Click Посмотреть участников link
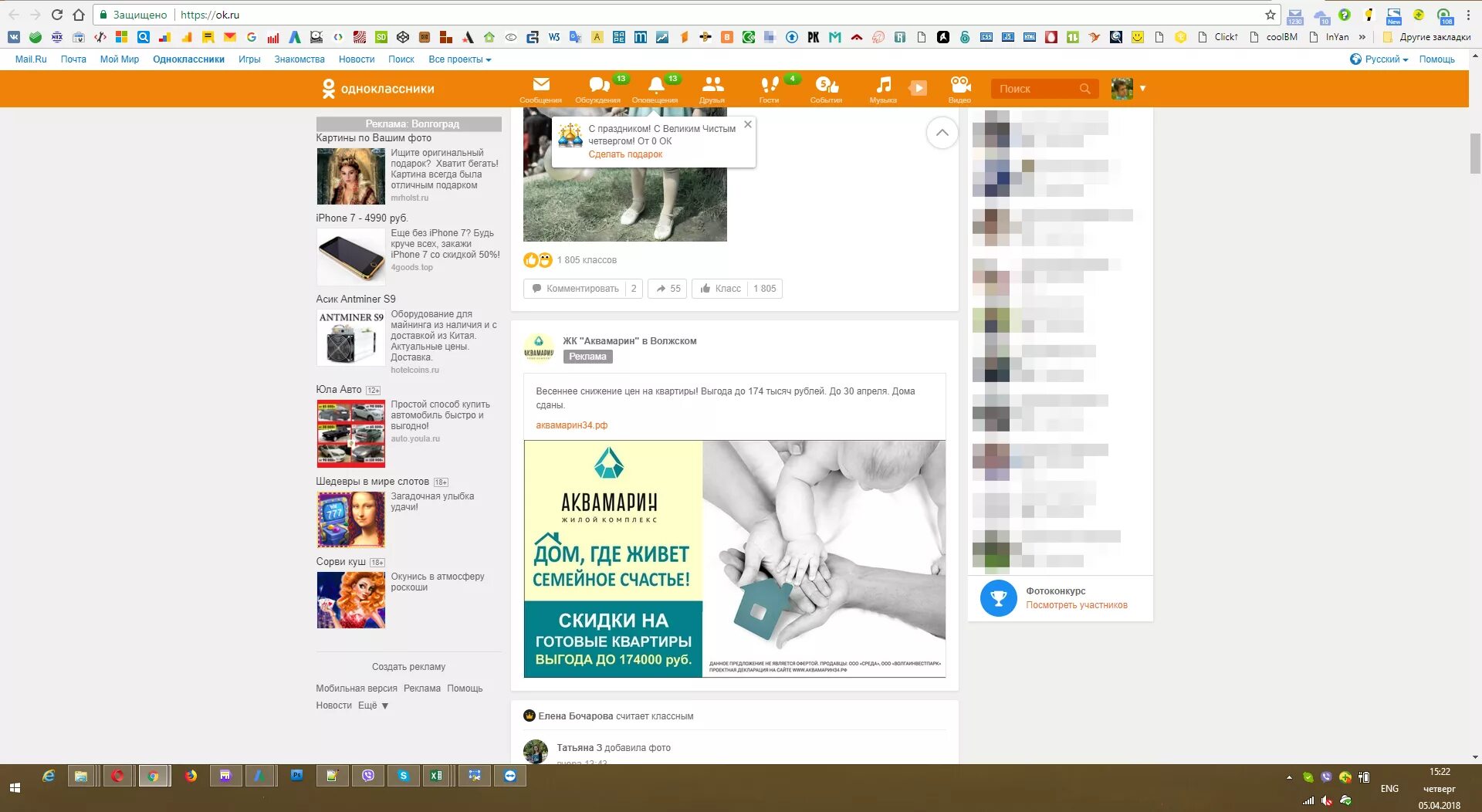Viewport: 1482px width, 812px height. (1076, 605)
